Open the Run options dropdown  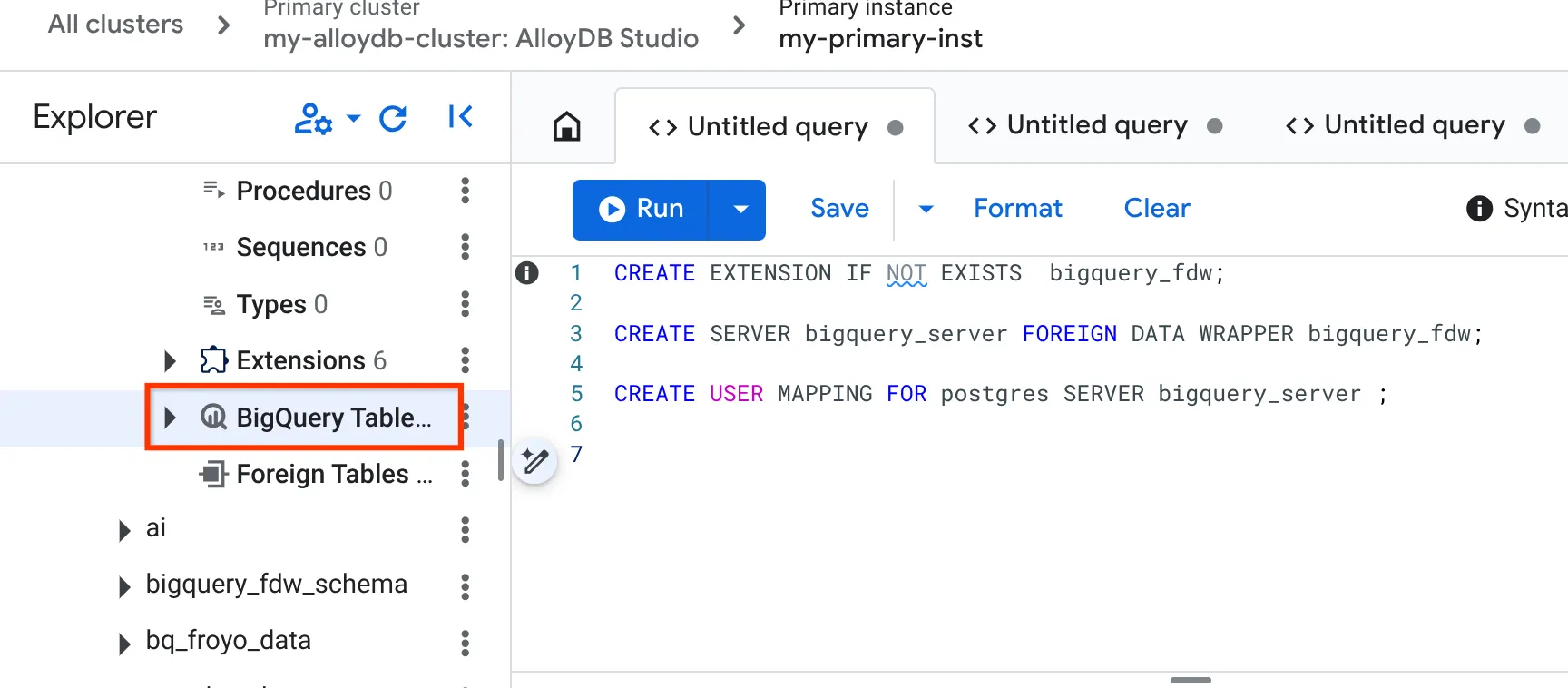tap(740, 210)
